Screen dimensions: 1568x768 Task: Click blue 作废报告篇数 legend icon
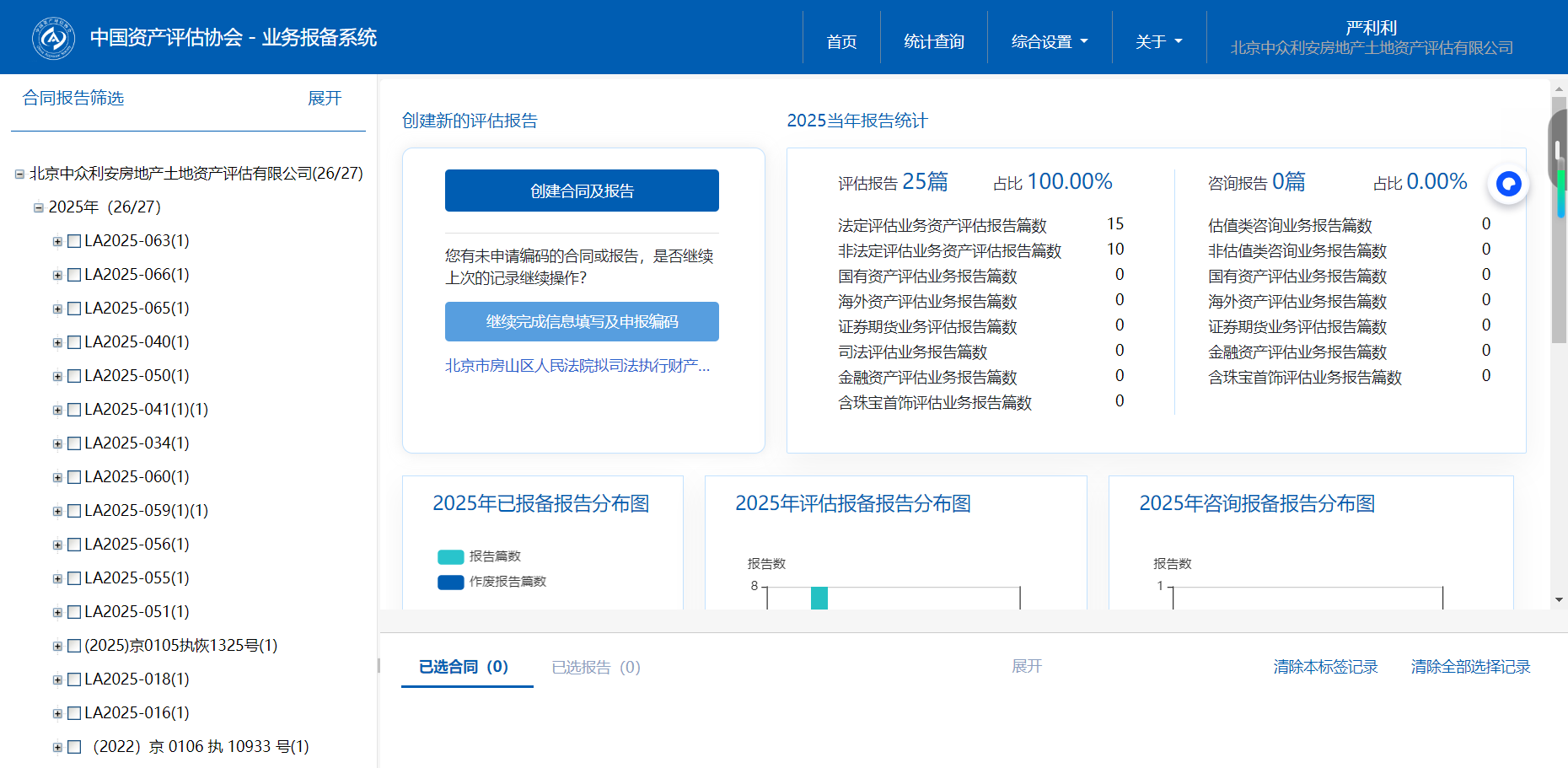click(x=450, y=583)
